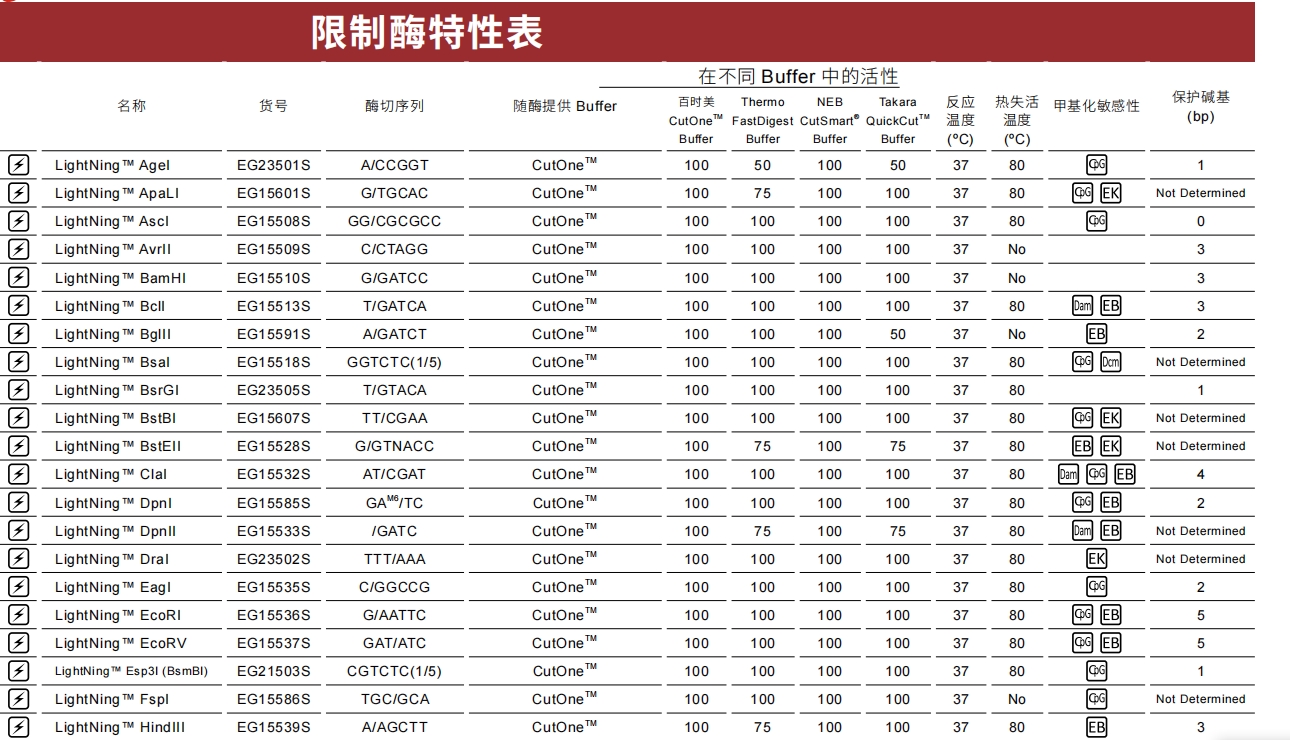
Task: Select the EK icon in the BstBI row
Action: coord(1111,418)
